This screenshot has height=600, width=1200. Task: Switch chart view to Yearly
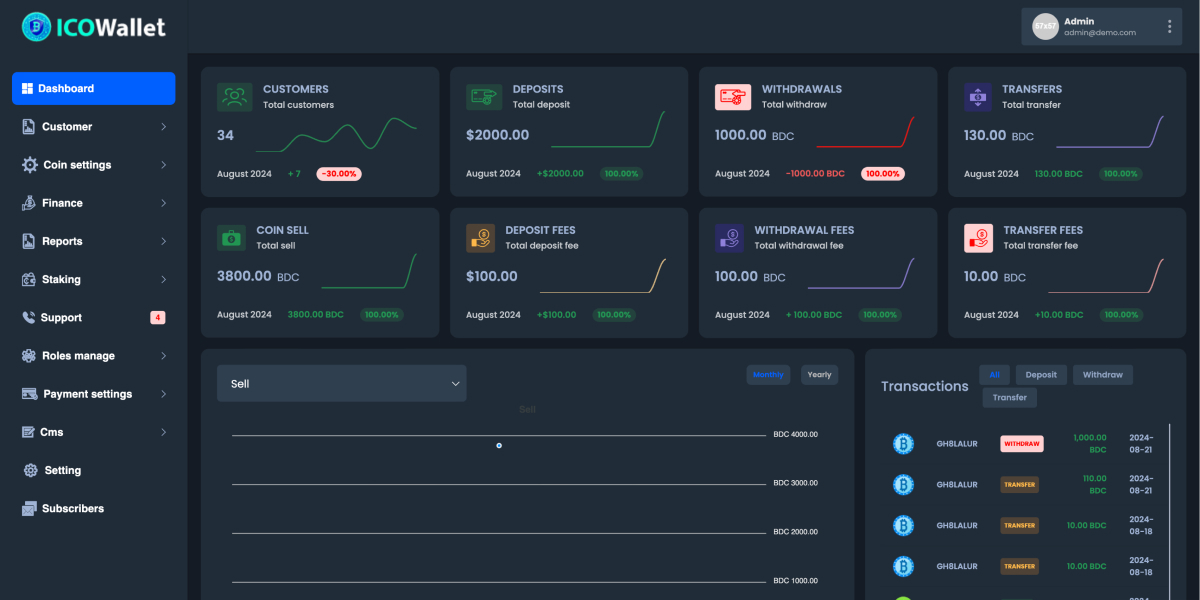pos(819,374)
